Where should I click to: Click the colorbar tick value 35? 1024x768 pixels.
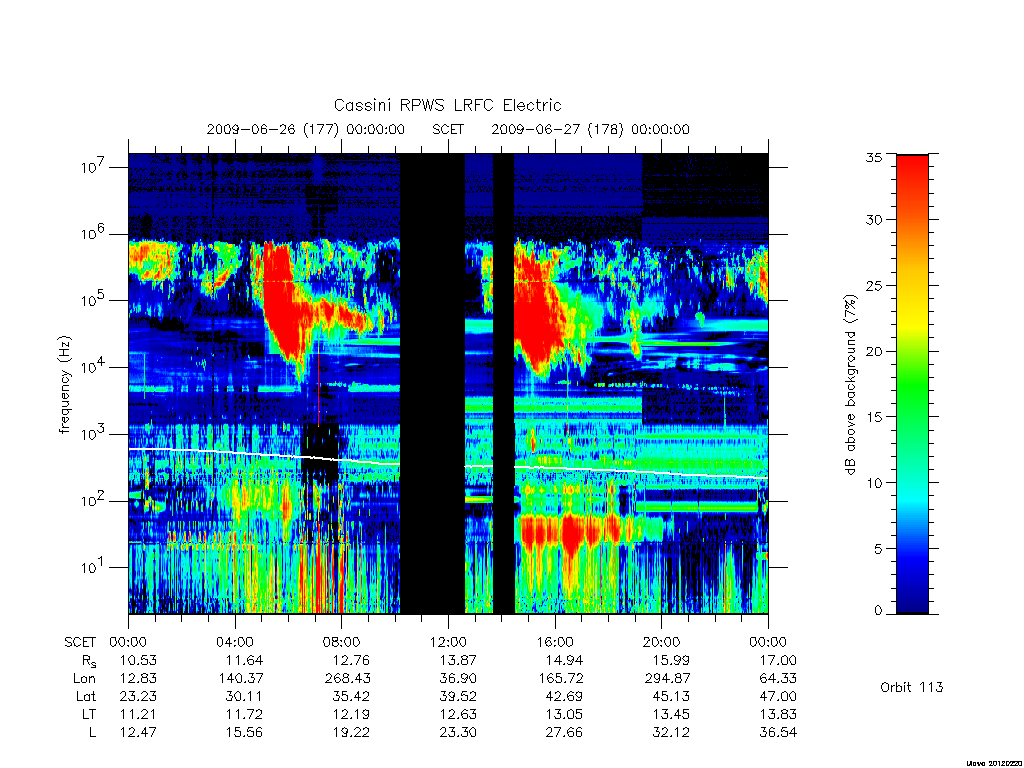tap(874, 157)
